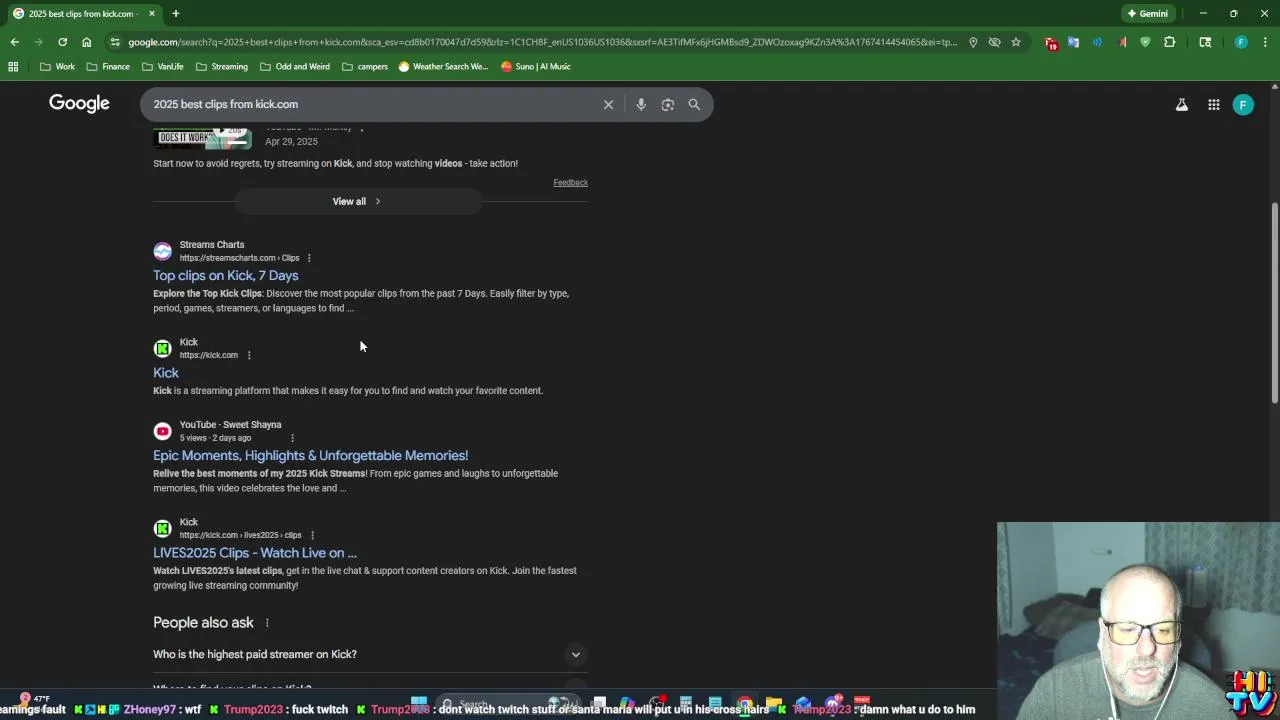Screen dimensions: 1280x720
Task: Open the VanLife bookmark folder
Action: tap(162, 66)
